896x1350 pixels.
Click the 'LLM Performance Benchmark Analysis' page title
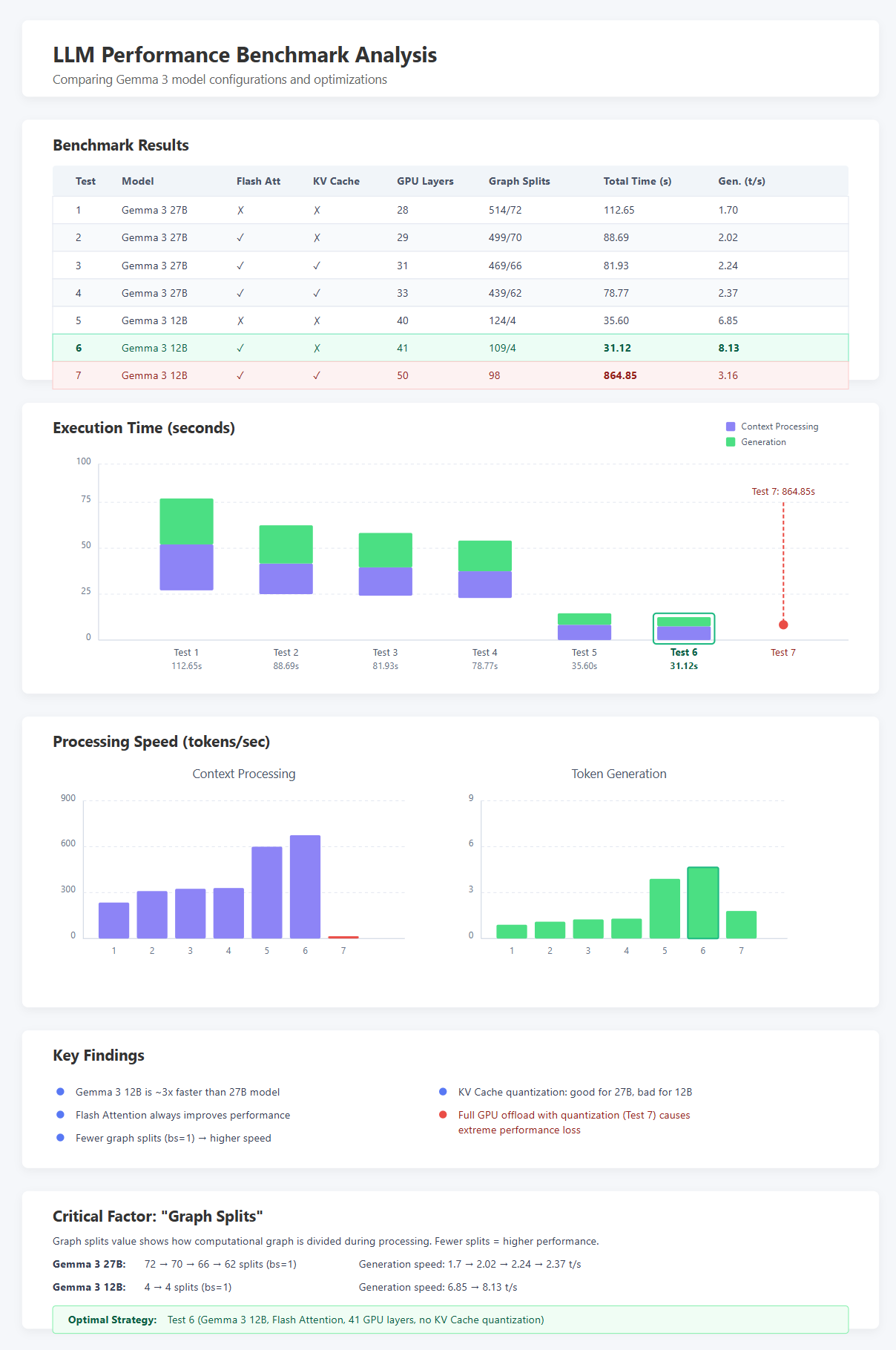(x=245, y=55)
